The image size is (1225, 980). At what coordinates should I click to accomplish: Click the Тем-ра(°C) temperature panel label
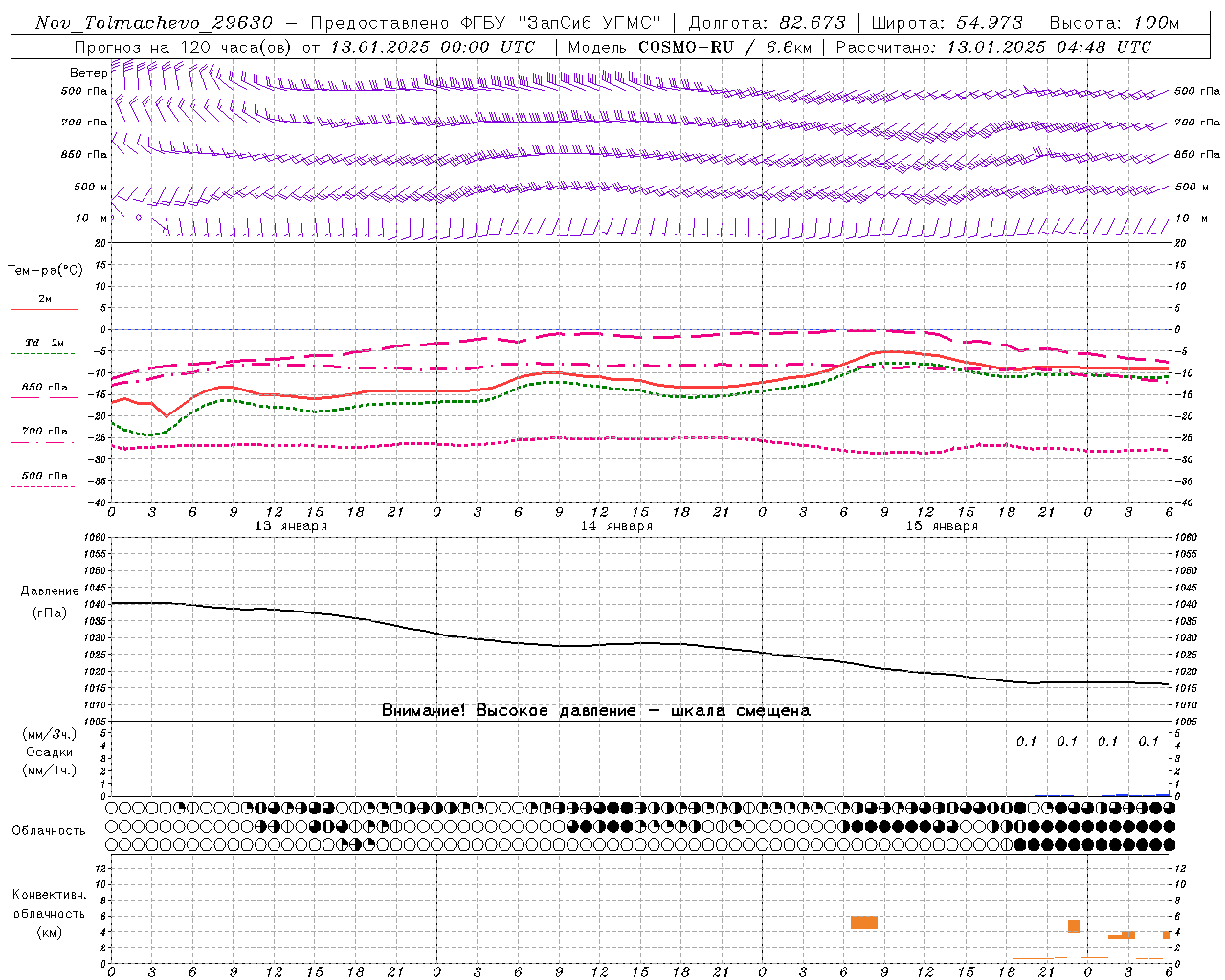[45, 271]
